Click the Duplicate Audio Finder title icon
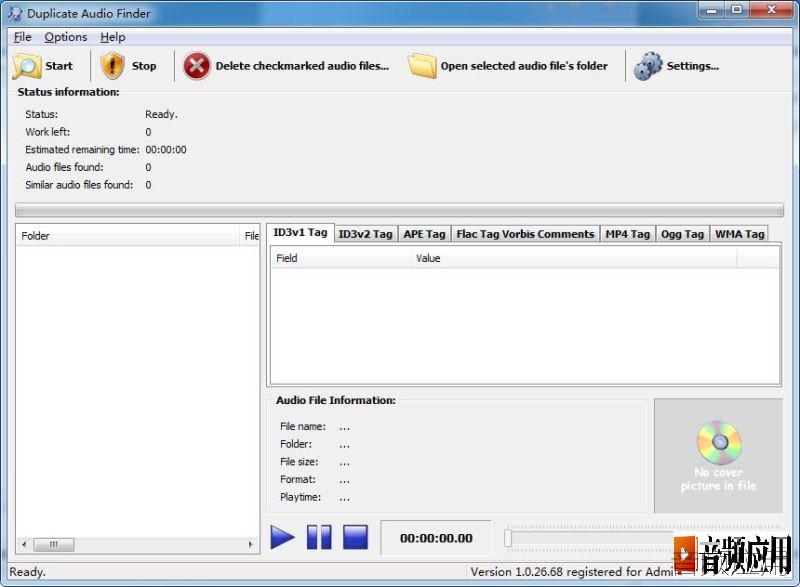800x587 pixels. pyautogui.click(x=15, y=13)
